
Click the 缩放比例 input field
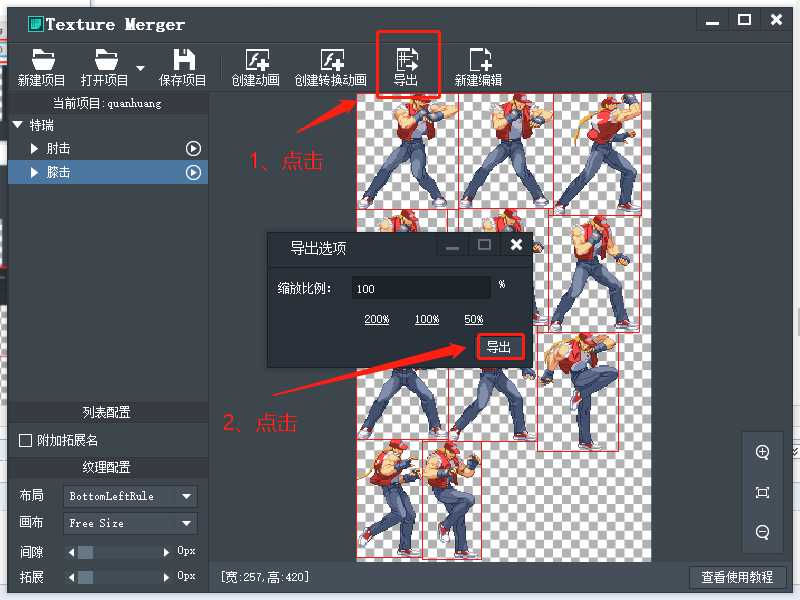[421, 288]
